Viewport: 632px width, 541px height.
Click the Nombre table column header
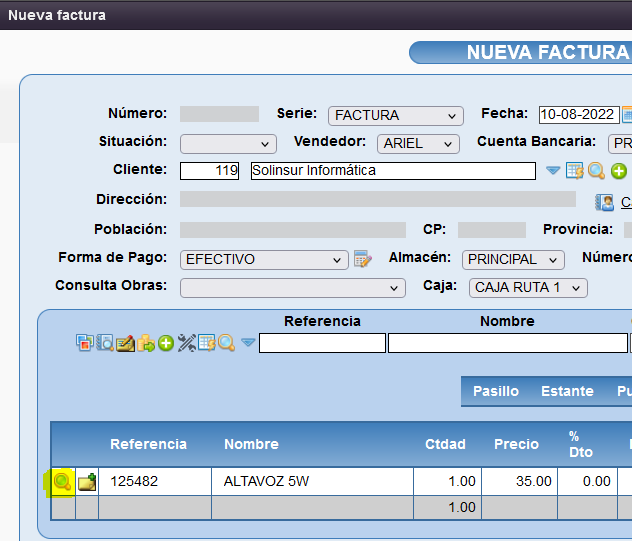click(251, 444)
